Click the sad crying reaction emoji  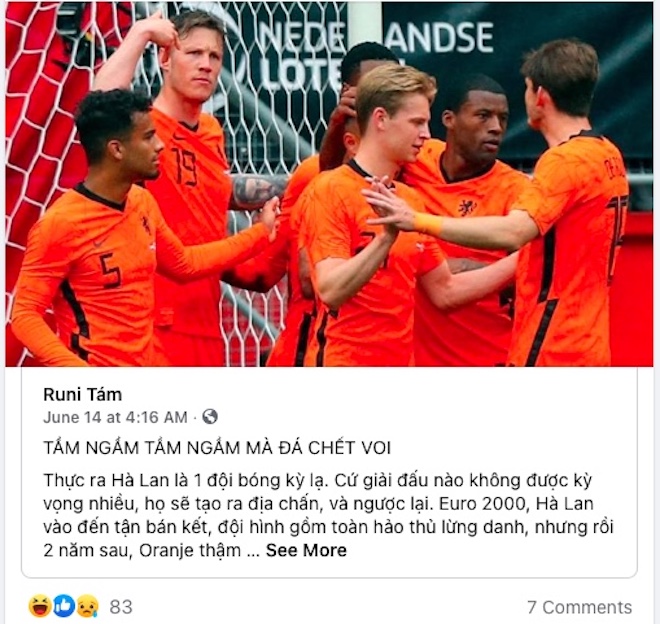pyautogui.click(x=88, y=606)
